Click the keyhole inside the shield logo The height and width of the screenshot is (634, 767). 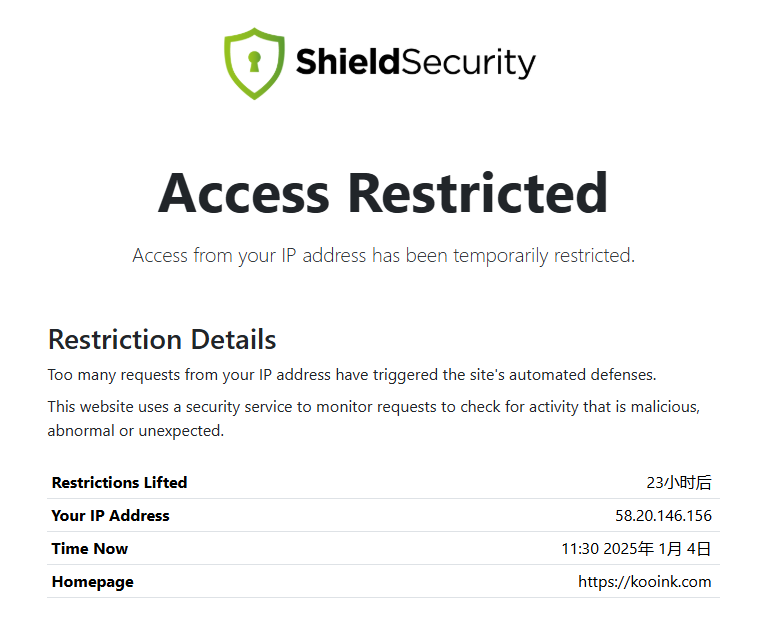point(254,61)
